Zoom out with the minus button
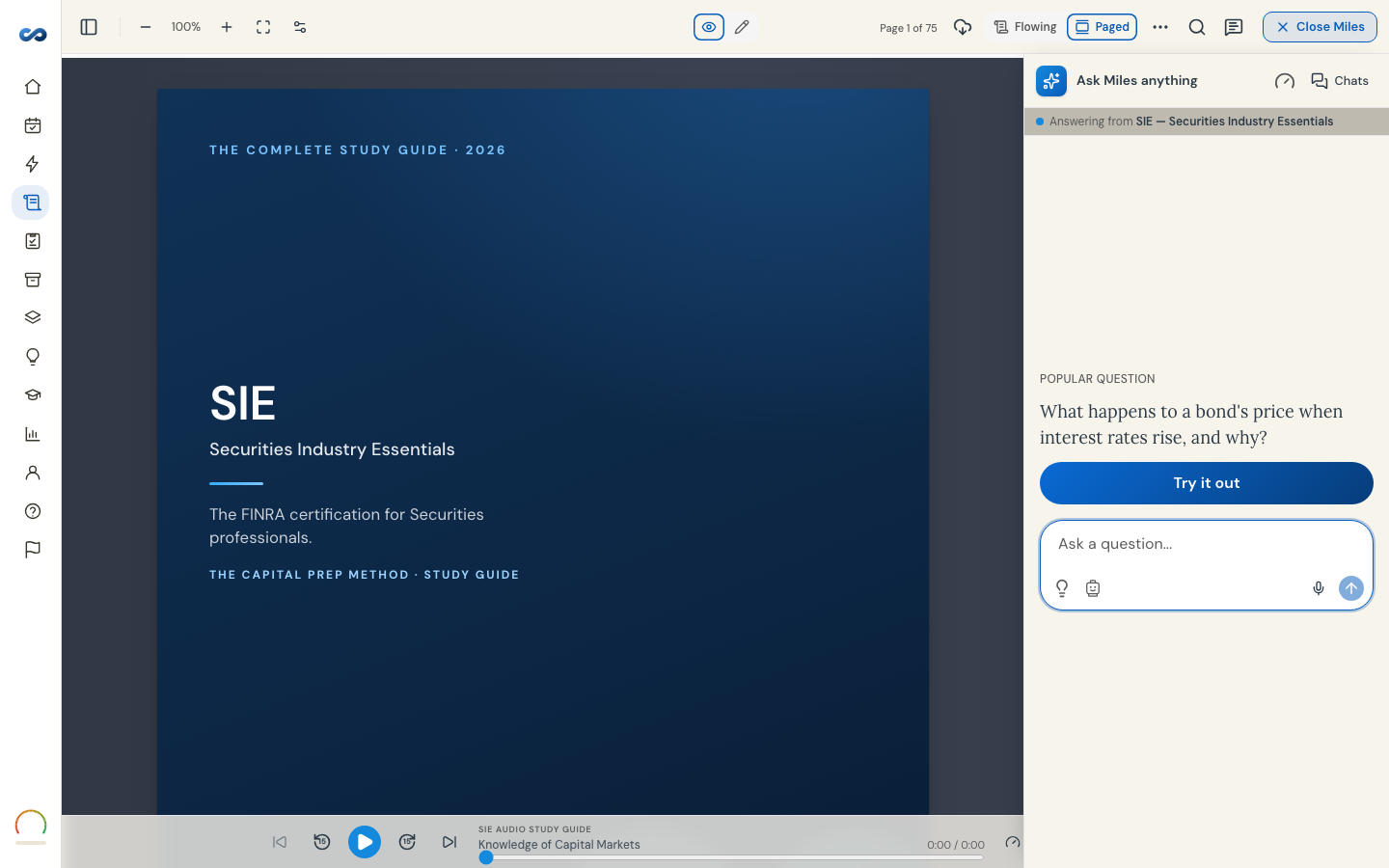1389x868 pixels. coord(146,27)
